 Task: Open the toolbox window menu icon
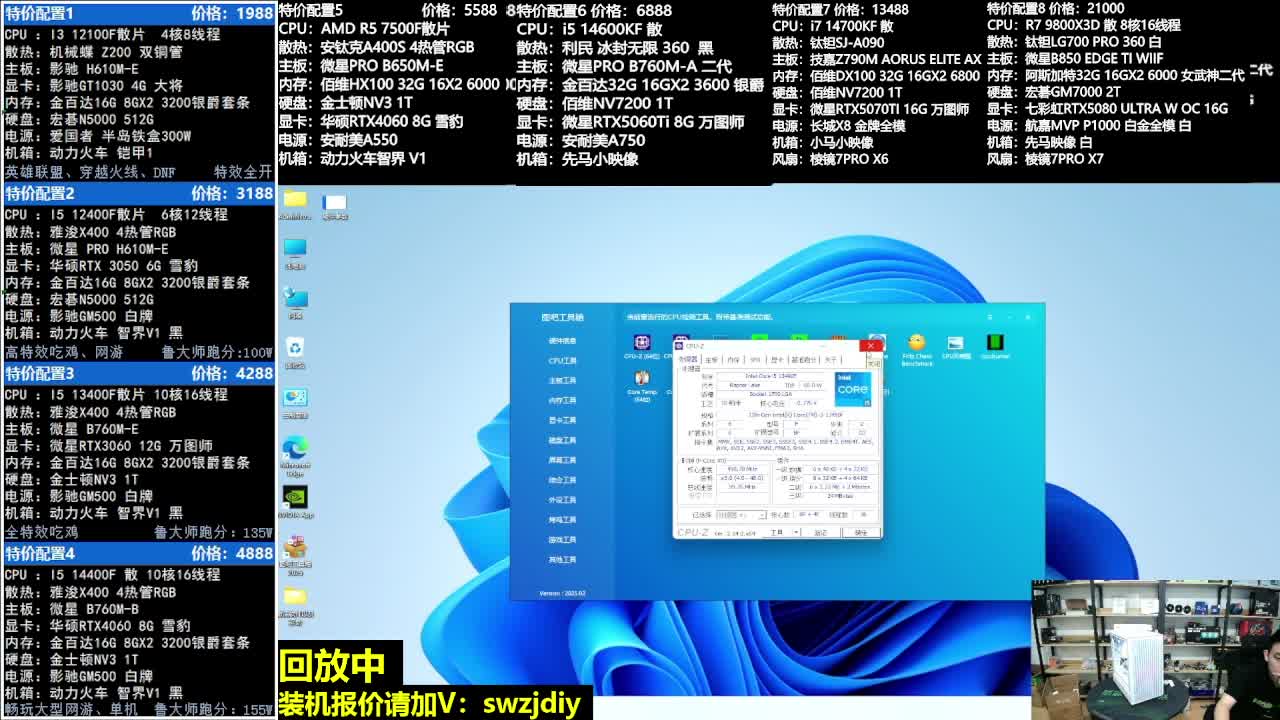click(x=990, y=317)
